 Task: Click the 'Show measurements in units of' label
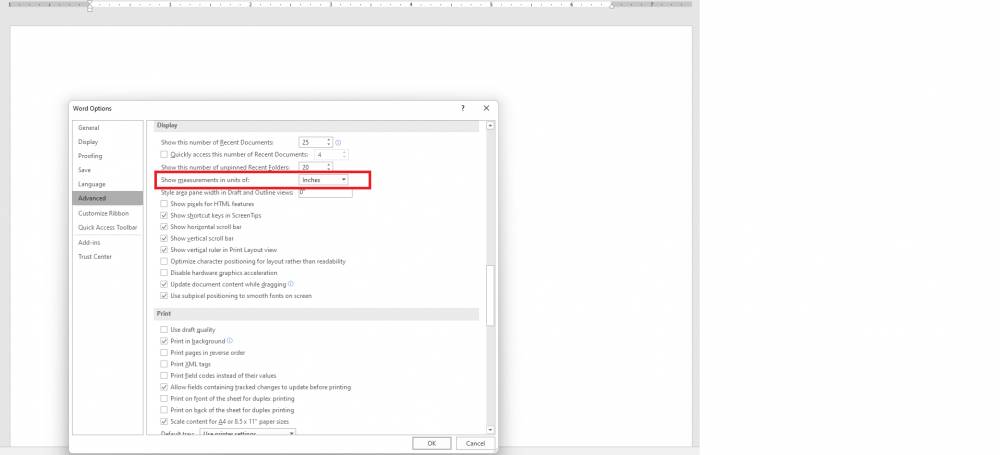205,180
